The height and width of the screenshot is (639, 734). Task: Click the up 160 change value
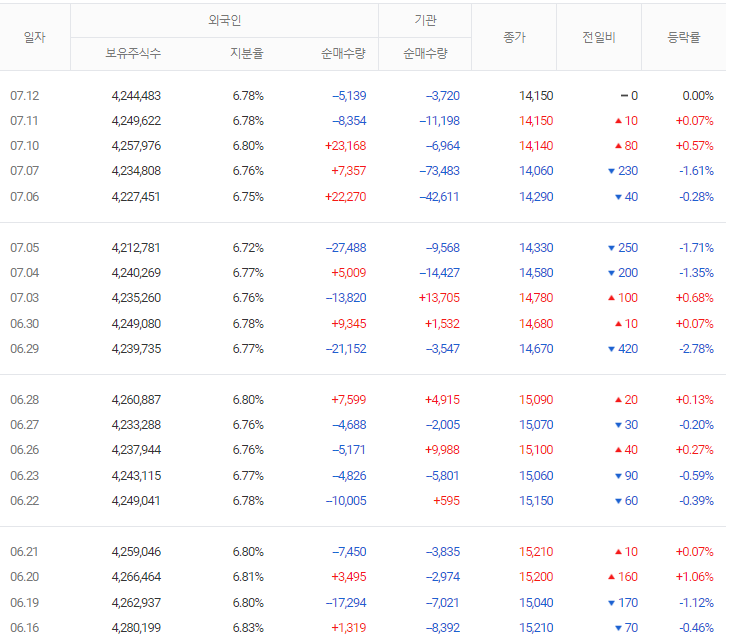(623, 577)
